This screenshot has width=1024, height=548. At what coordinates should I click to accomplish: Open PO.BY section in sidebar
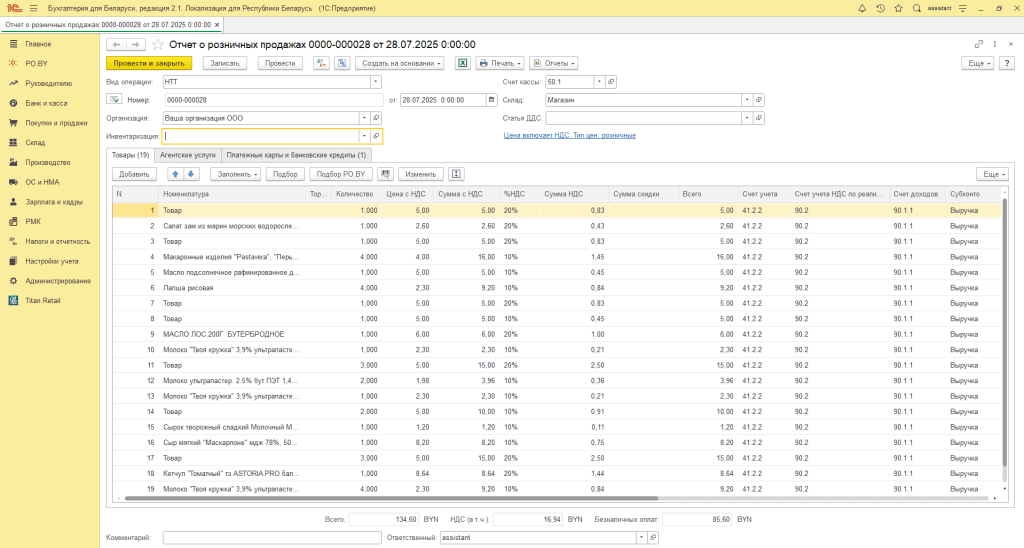(37, 63)
